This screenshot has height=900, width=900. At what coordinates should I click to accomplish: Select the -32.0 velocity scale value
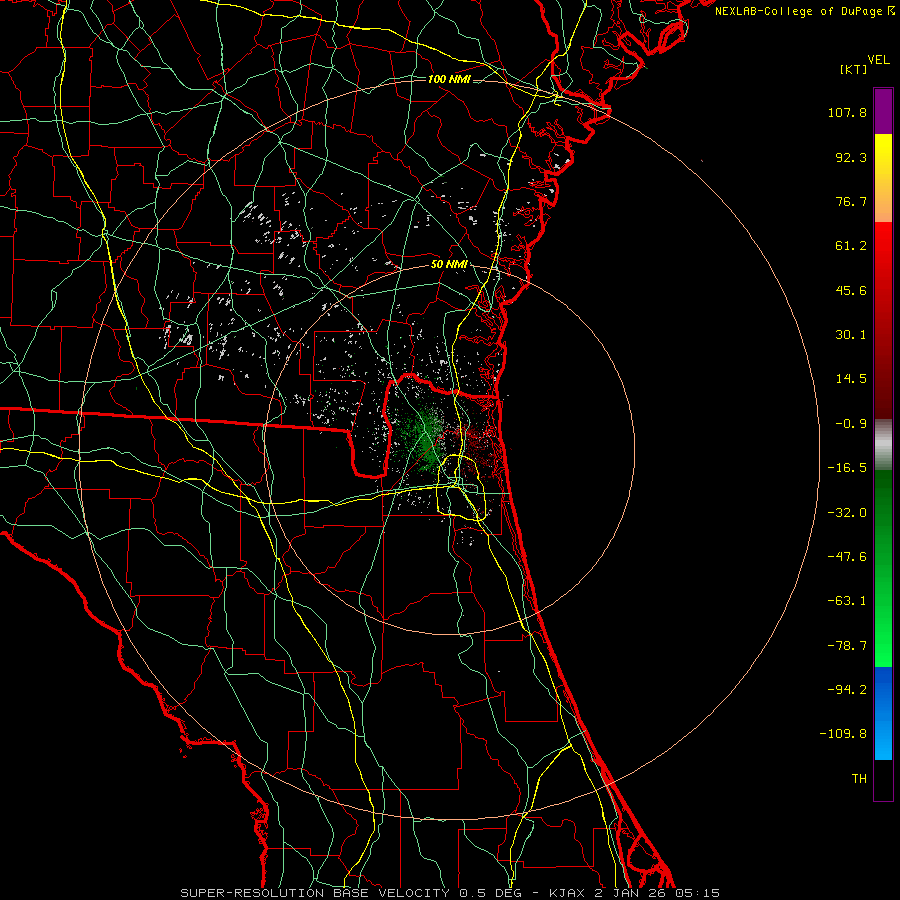click(847, 513)
